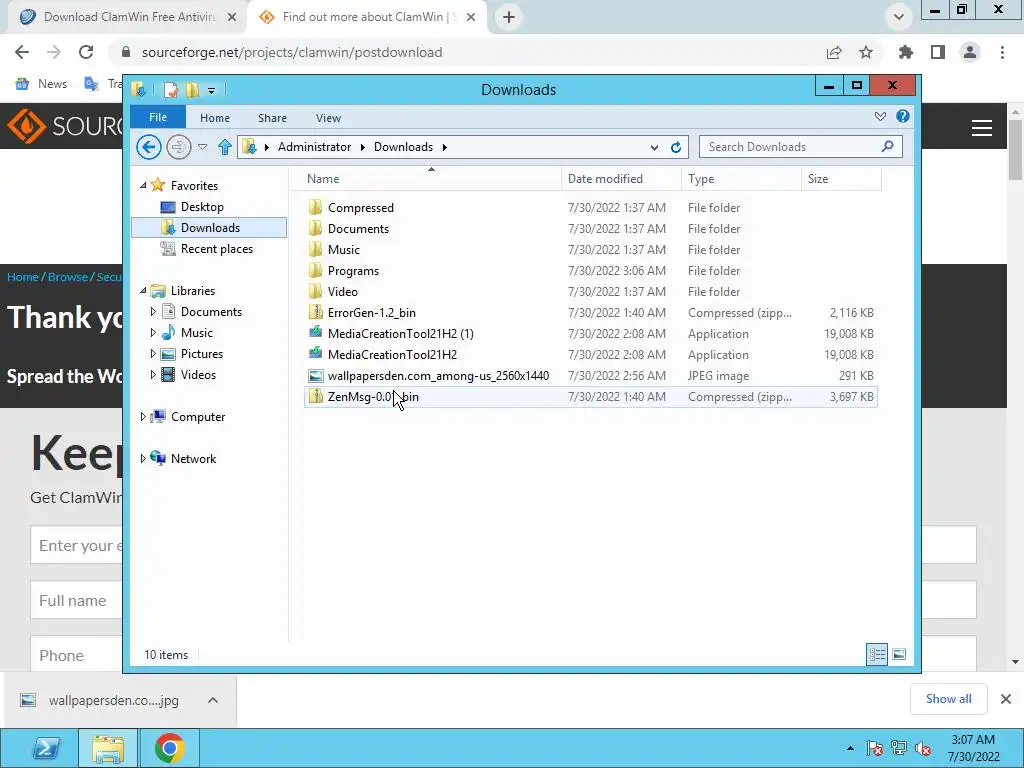Select the ErrorGen-1.2_bin zip file icon

pyautogui.click(x=315, y=312)
